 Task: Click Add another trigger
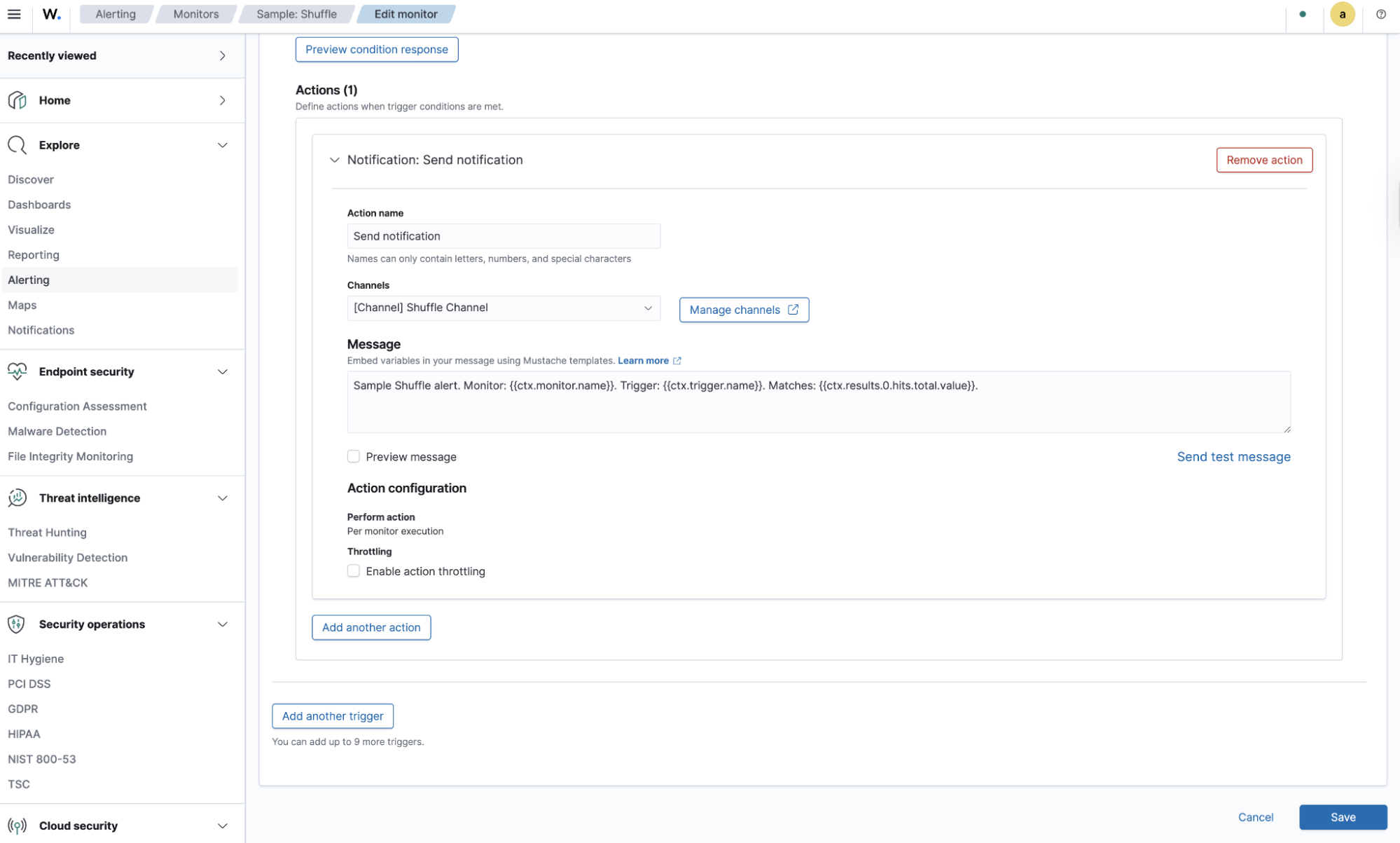coord(332,716)
